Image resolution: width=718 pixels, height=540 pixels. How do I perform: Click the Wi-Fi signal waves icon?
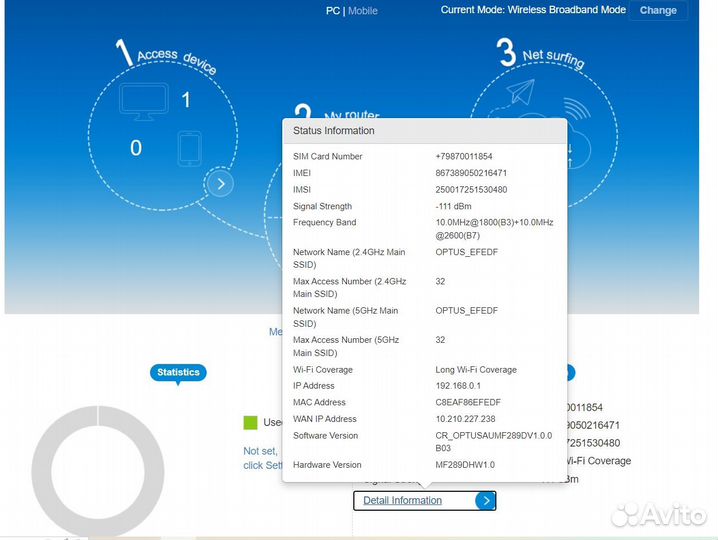coord(576,108)
